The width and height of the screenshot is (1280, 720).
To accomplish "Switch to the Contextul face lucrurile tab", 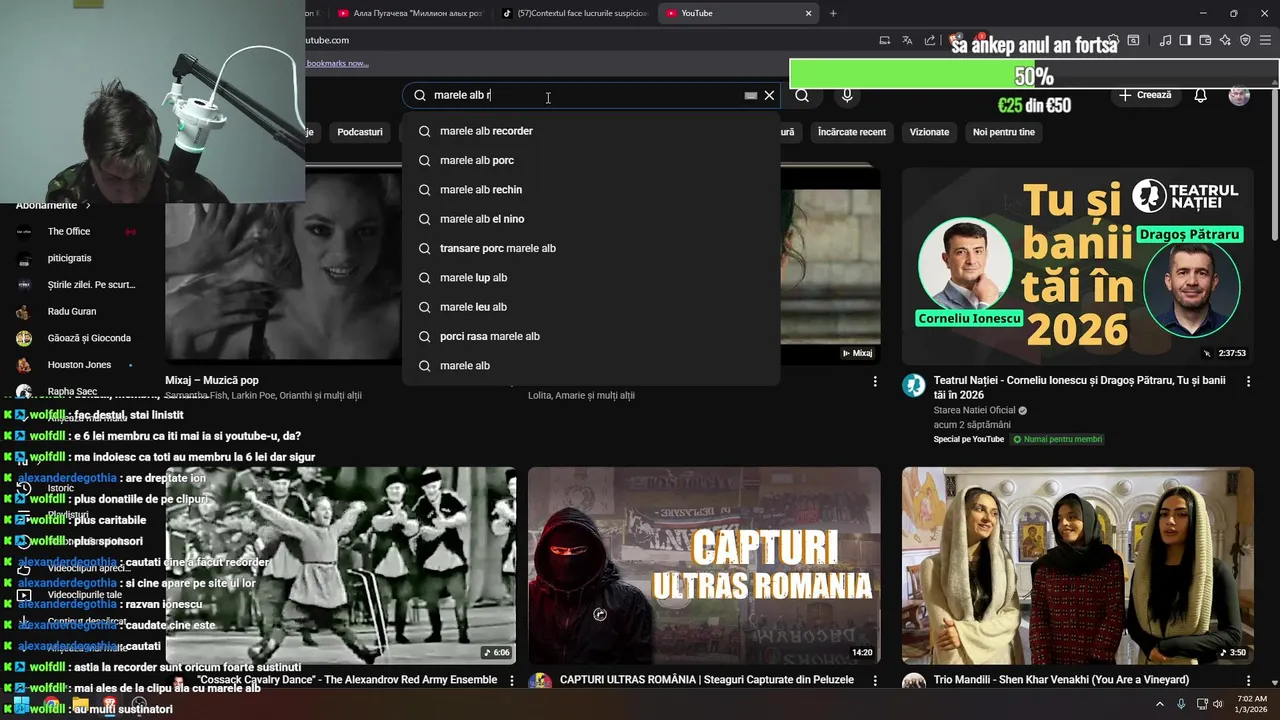I will 575,13.
